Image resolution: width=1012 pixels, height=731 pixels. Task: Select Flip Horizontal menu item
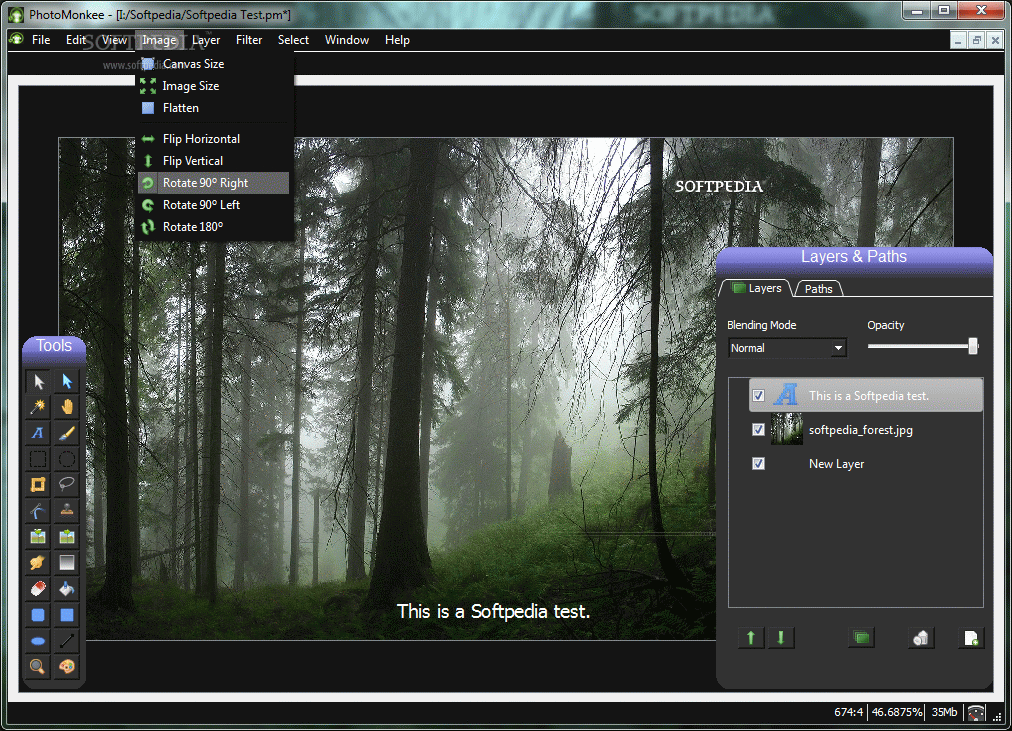(214, 139)
